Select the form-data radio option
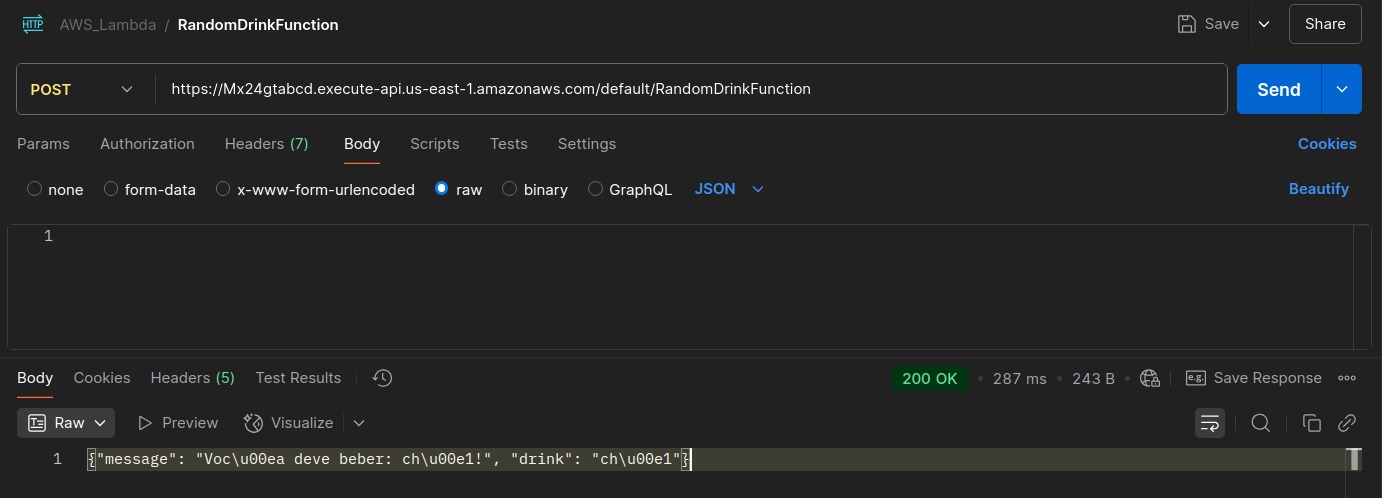Screen dimensions: 1382x498 coord(111,189)
